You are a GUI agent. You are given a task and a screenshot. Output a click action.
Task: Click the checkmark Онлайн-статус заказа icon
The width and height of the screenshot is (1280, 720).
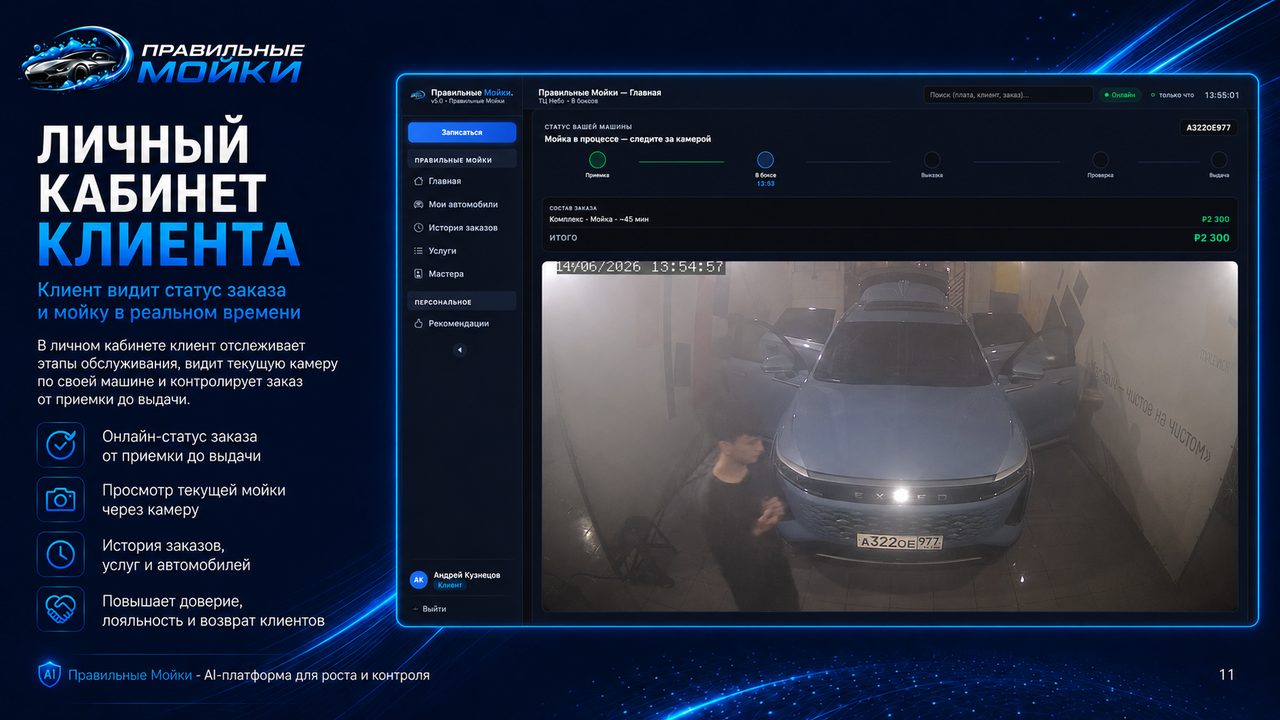pos(61,445)
